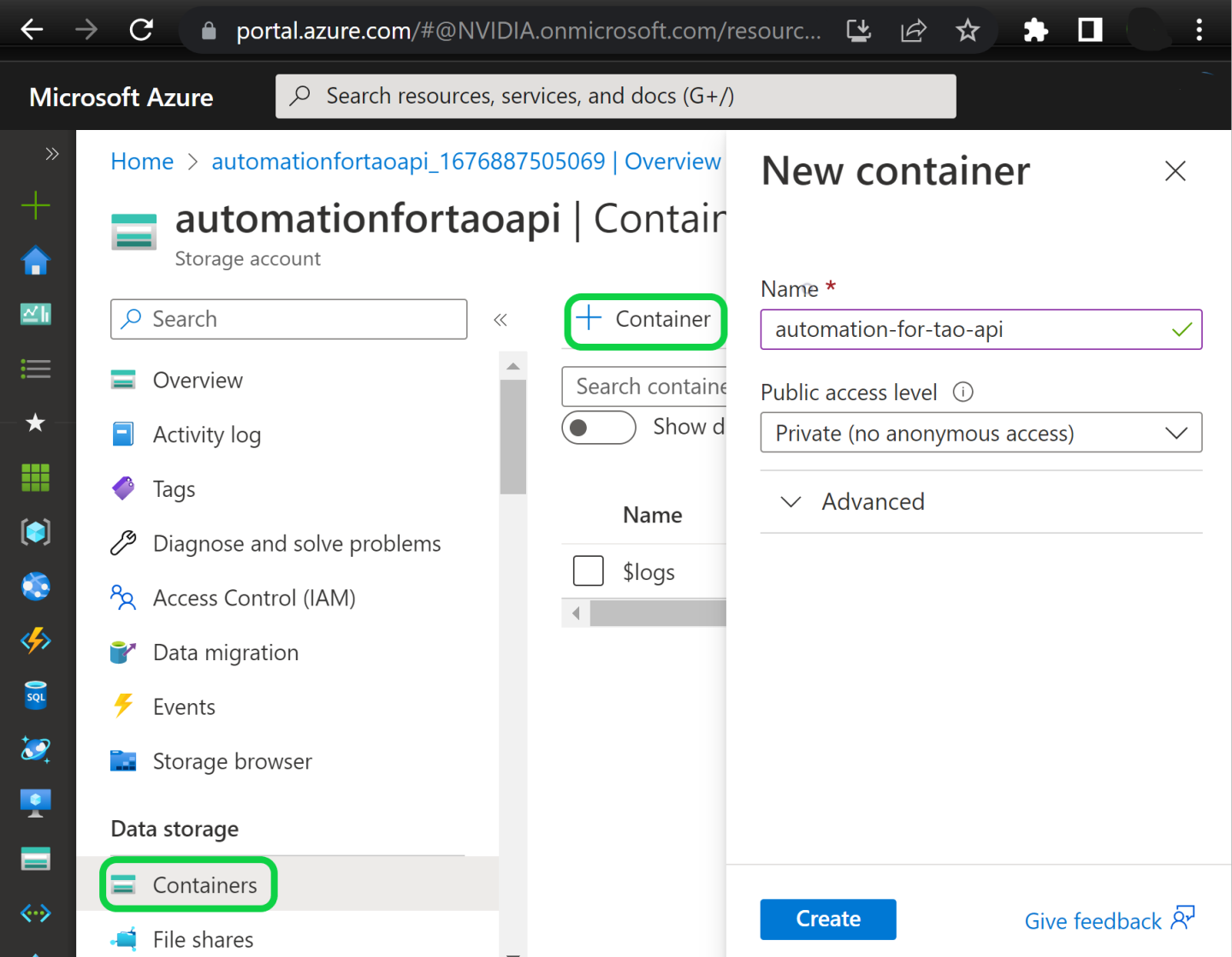Click the horizontal scrollbar under container list

click(657, 613)
